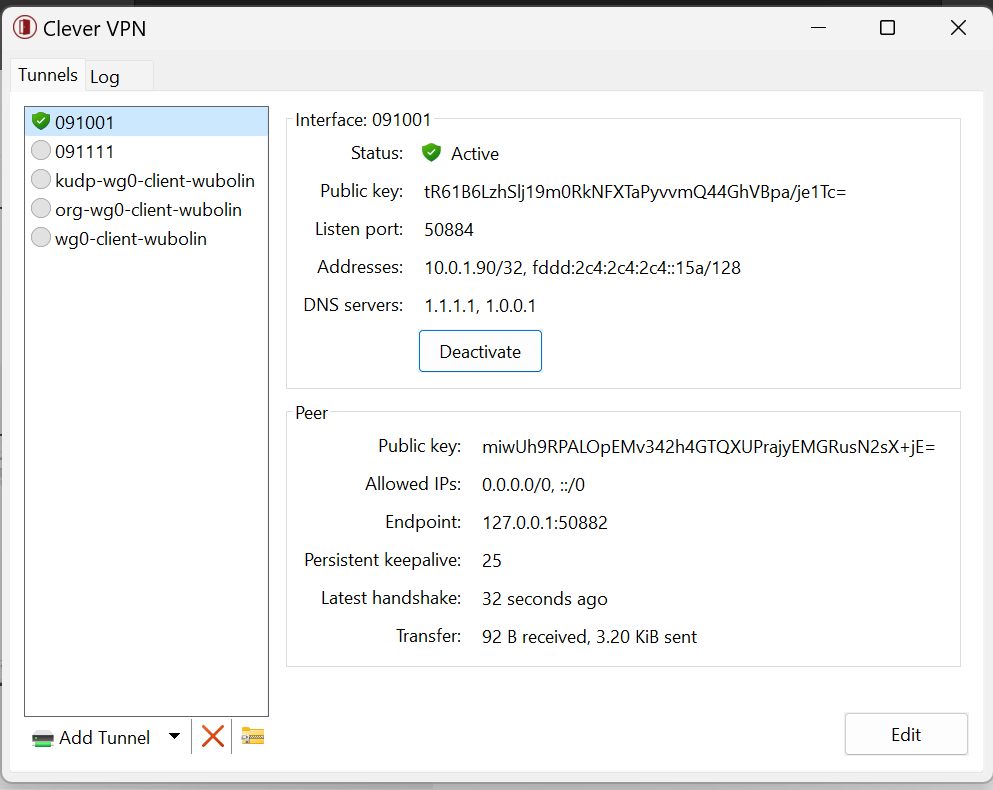
Task: Select the 091111 tunnel entry
Action: click(85, 151)
